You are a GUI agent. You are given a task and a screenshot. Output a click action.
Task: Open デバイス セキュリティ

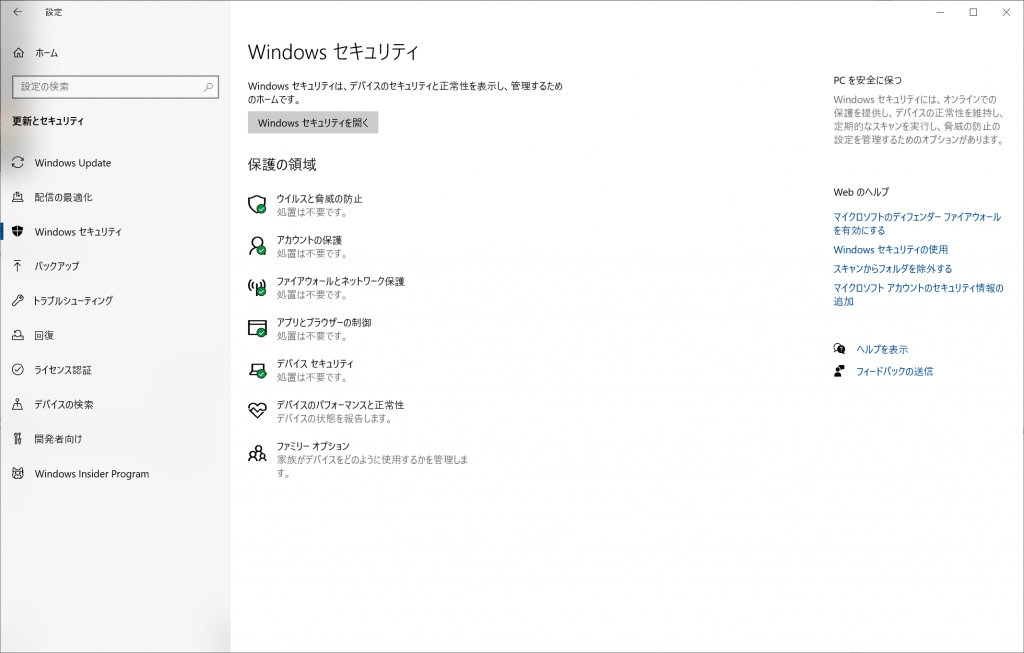(315, 363)
